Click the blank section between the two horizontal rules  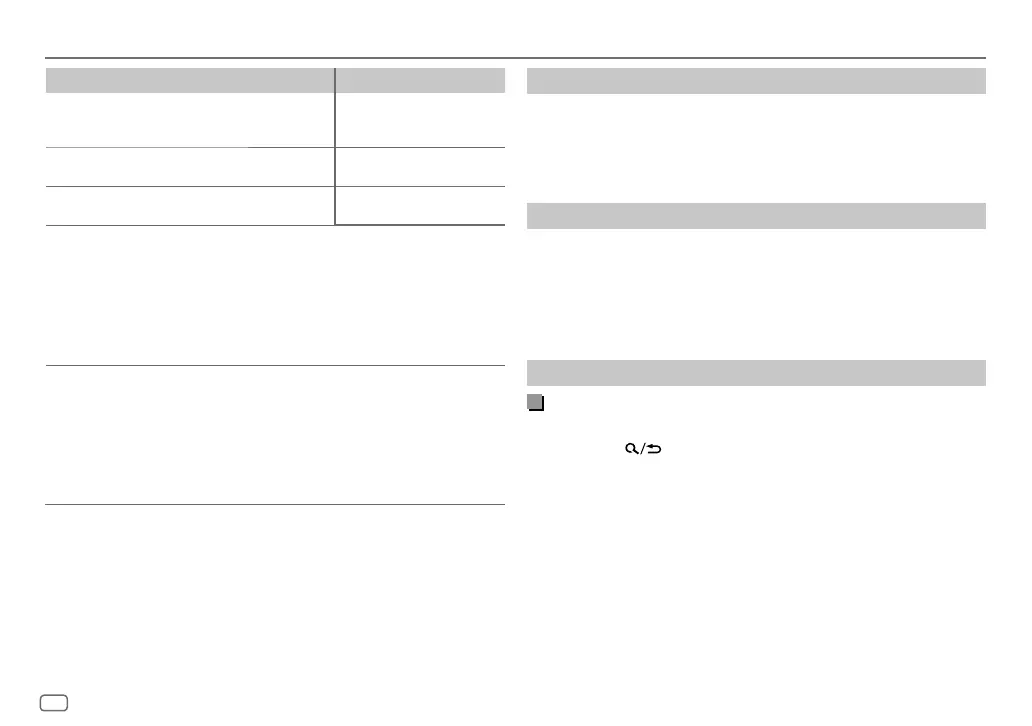click(x=275, y=435)
